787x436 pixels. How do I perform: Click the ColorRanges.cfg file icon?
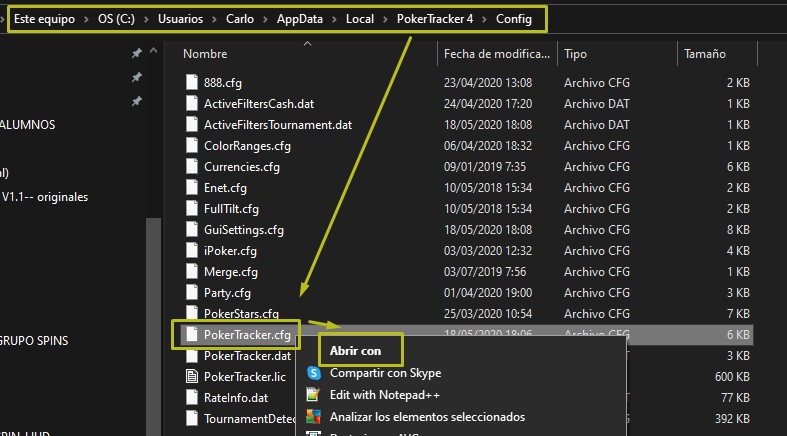pos(192,146)
